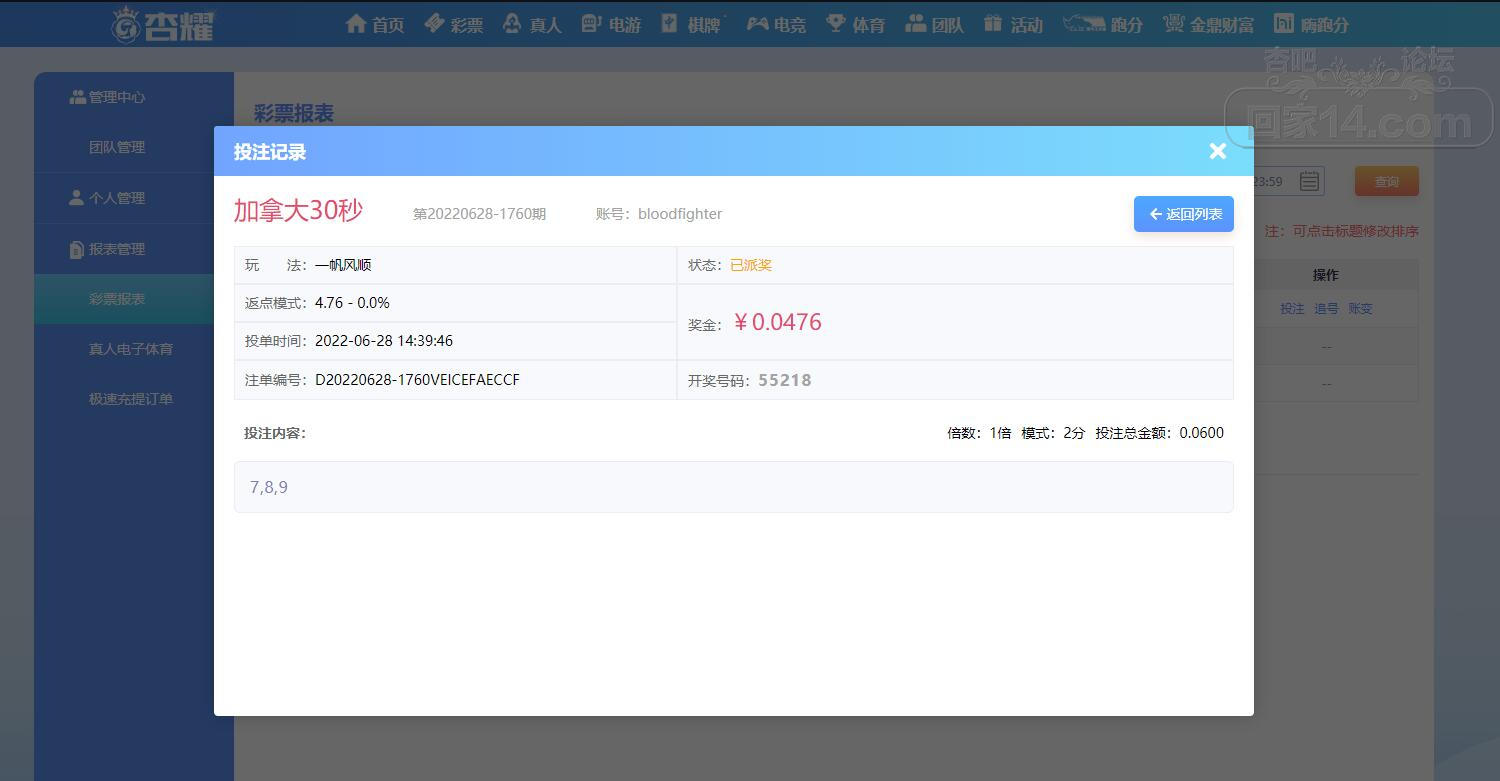1500x781 pixels.
Task: Click the order time 2022-06-28 14:39:46
Action: (x=384, y=341)
